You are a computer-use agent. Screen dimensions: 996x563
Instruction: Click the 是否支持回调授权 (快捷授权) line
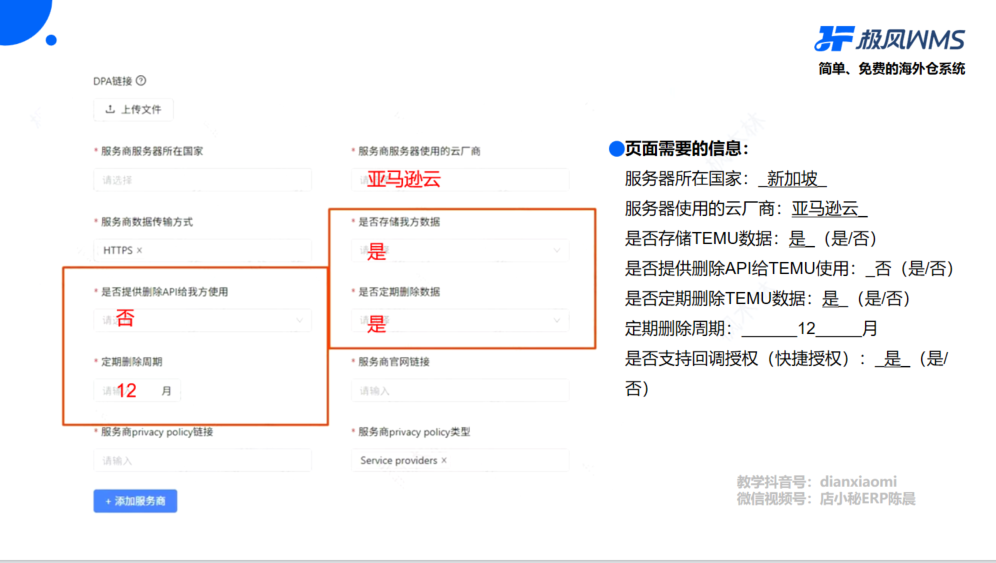point(786,373)
